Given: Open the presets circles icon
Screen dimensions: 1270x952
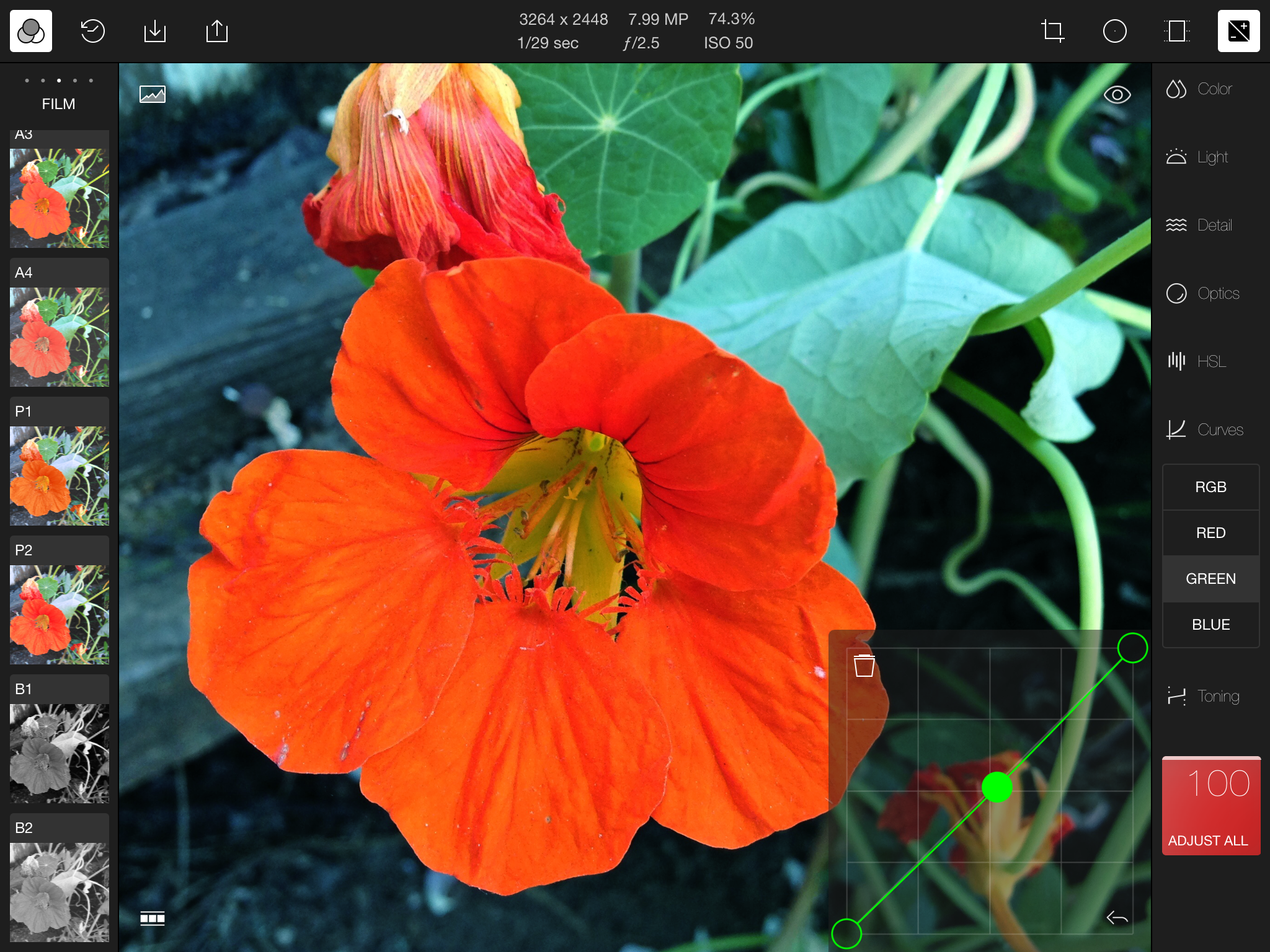Looking at the screenshot, I should click(x=31, y=31).
